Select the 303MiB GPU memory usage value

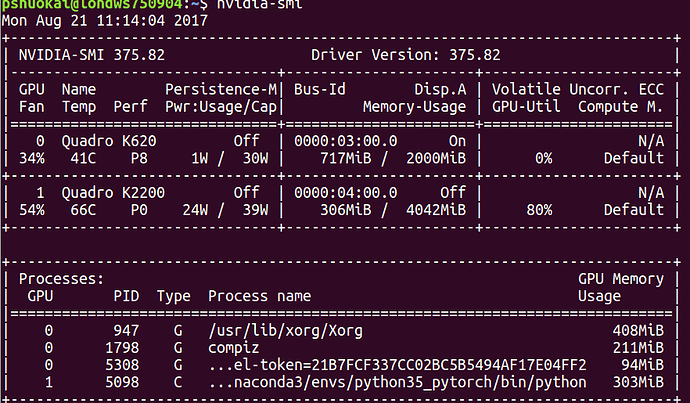[x=639, y=382]
